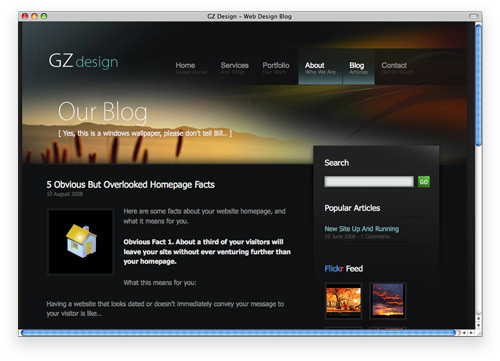This screenshot has height=361, width=500.
Task: Select the About navigation tab
Action: pos(320,67)
